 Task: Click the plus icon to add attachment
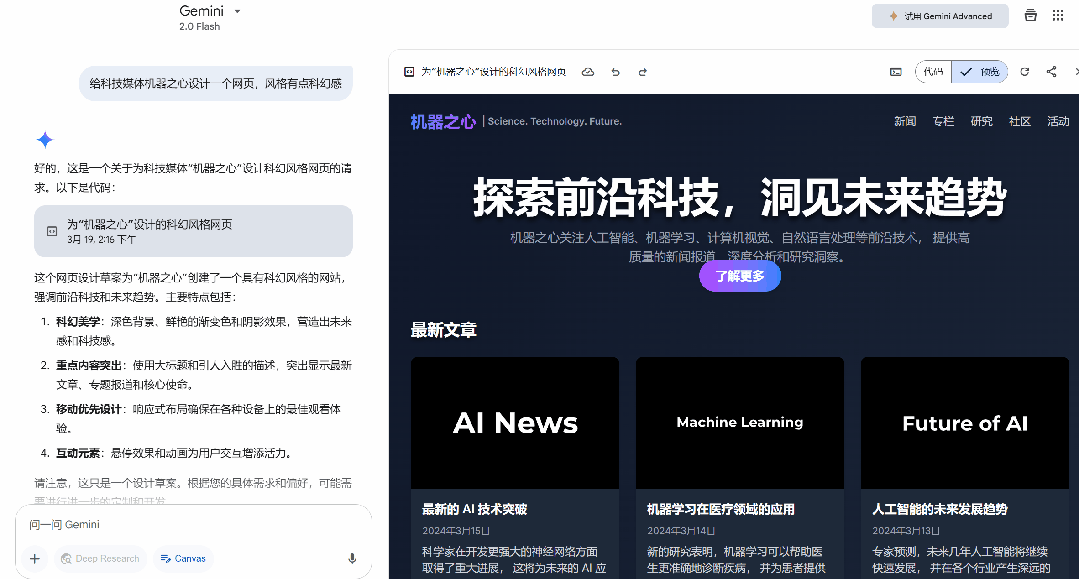pos(35,559)
